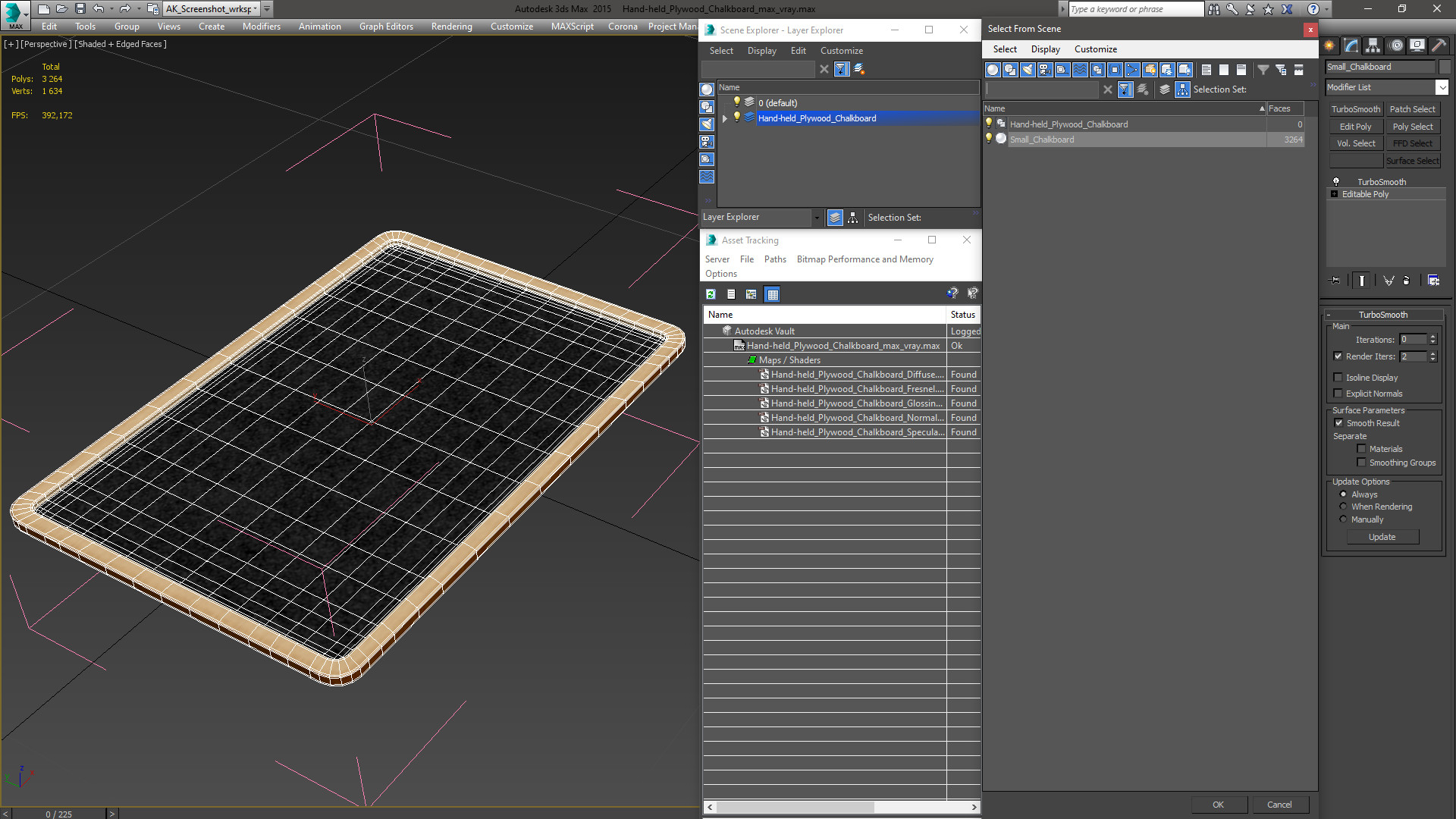Click Refresh icon in Asset Tracking toolbar
The width and height of the screenshot is (1456, 819).
click(x=711, y=294)
